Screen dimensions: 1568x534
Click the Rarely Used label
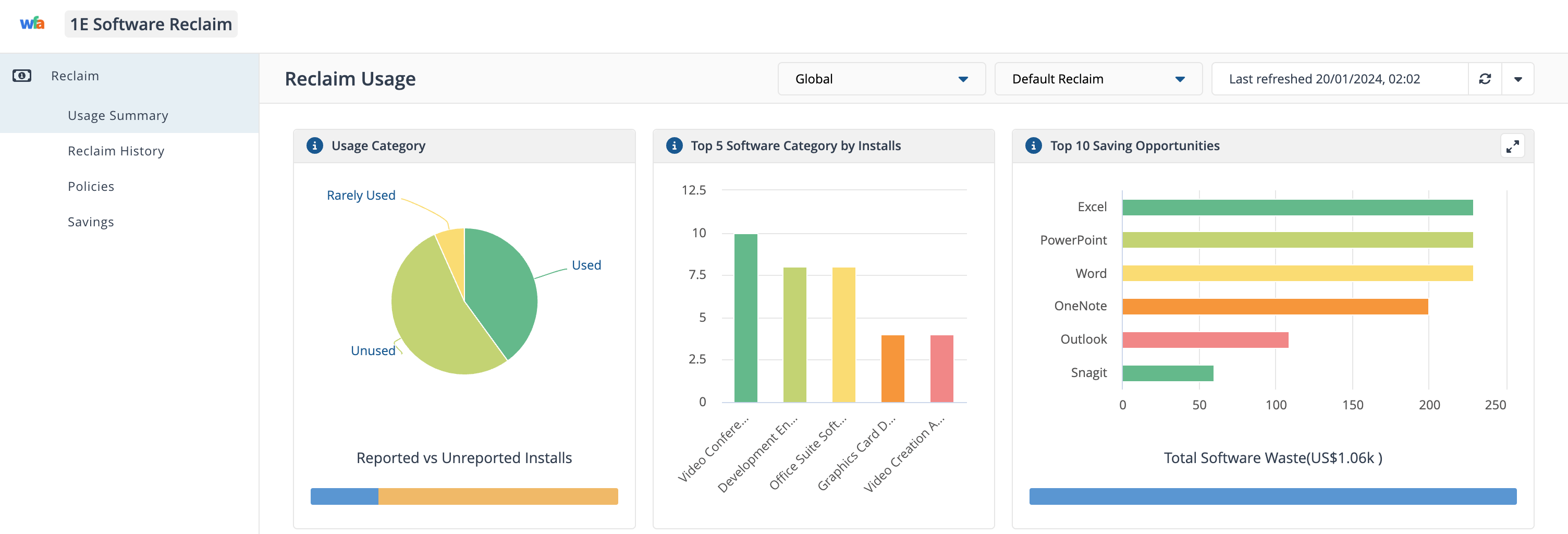tap(361, 196)
